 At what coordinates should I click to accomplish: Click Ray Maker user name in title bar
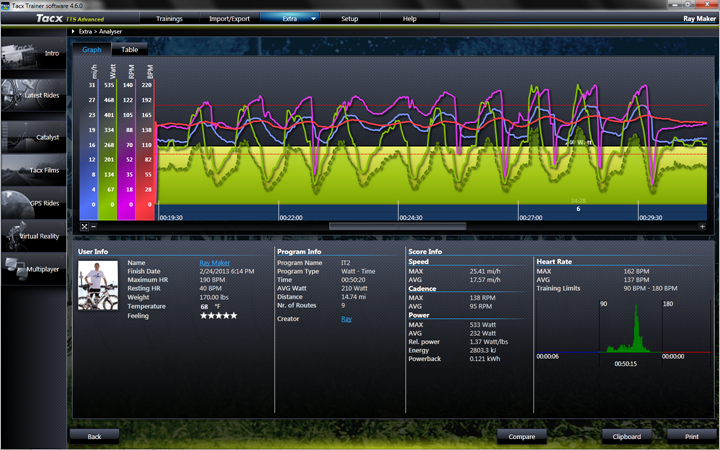(x=699, y=19)
